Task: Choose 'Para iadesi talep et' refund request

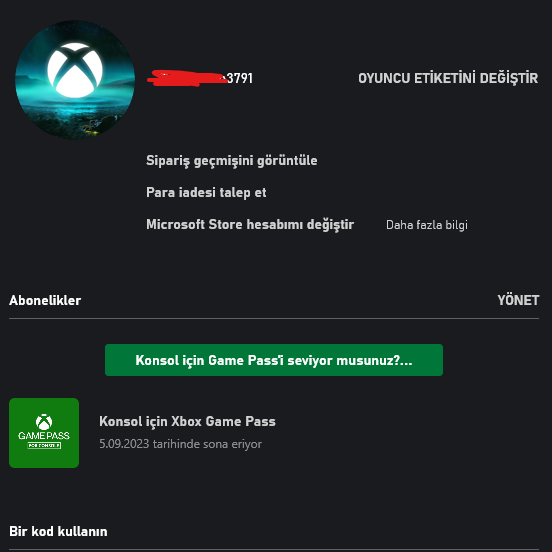Action: (206, 193)
